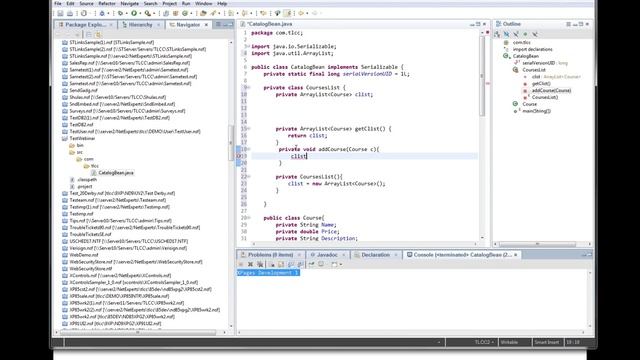Switch to the Package Explorer tab

pyautogui.click(x=85, y=25)
